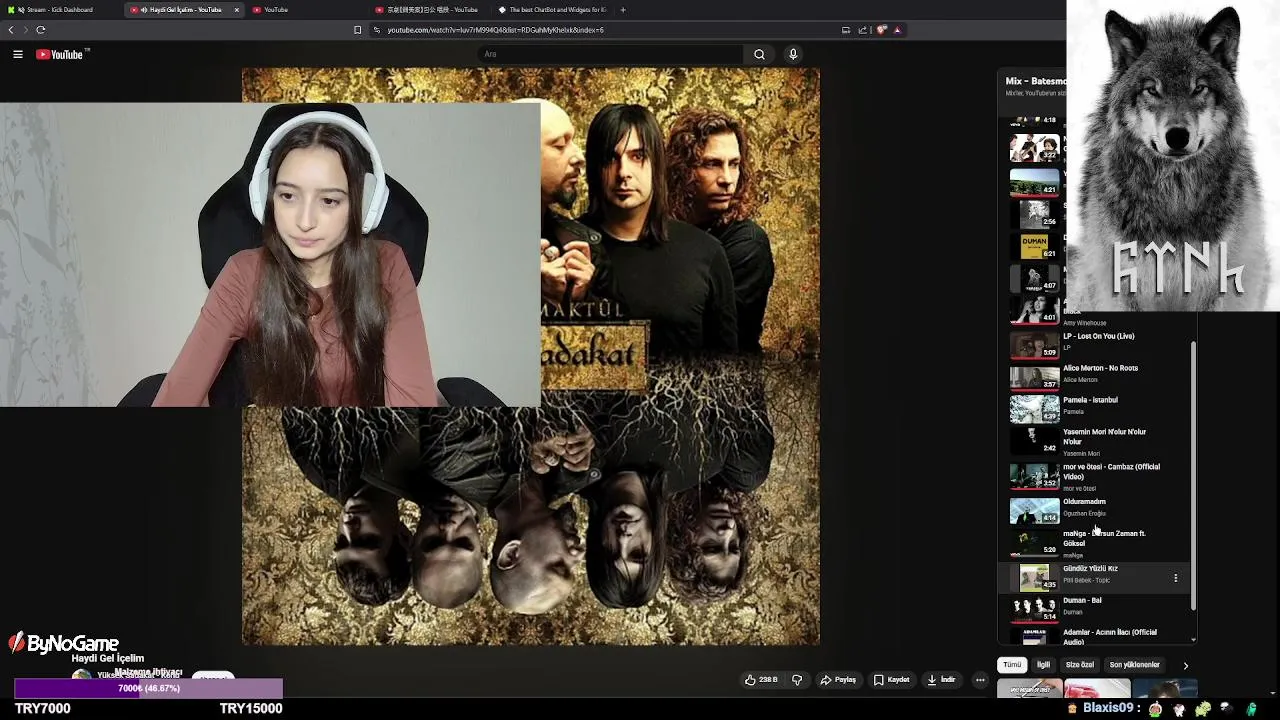
Task: Select the Son yüklenenler filter chip
Action: (1135, 665)
